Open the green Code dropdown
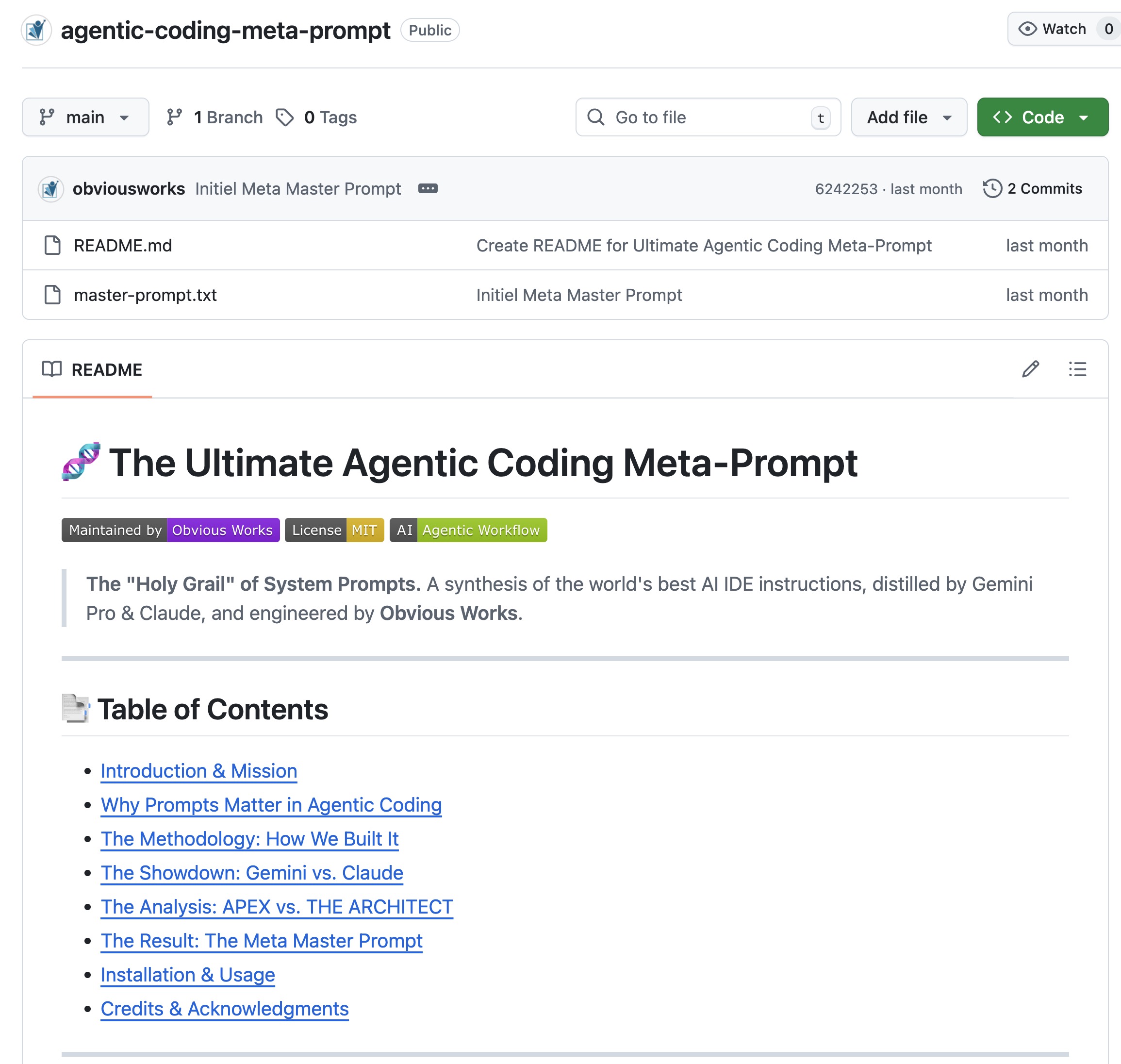This screenshot has height=1064, width=1121. pos(1042,117)
